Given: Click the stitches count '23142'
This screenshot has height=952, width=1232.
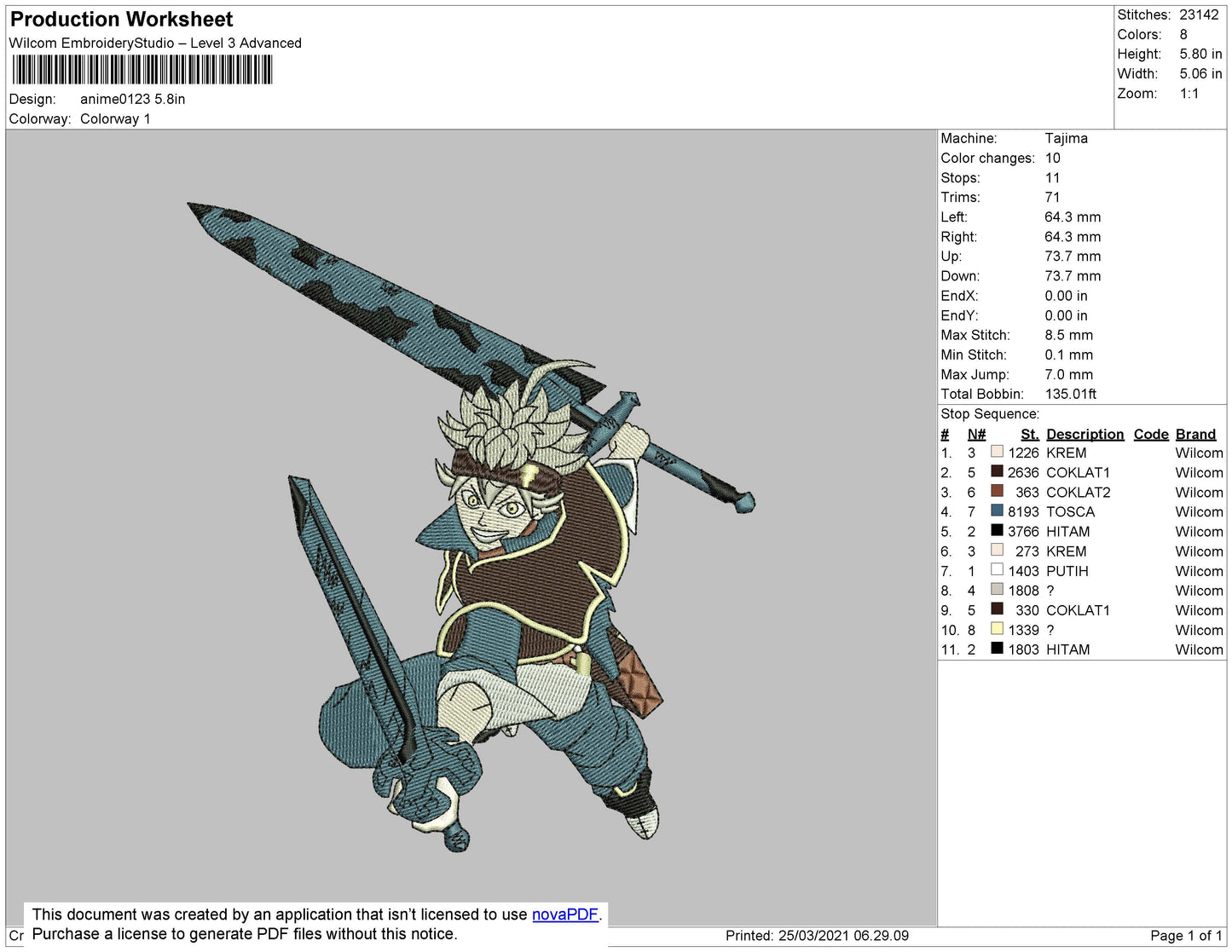Looking at the screenshot, I should pos(1199,14).
